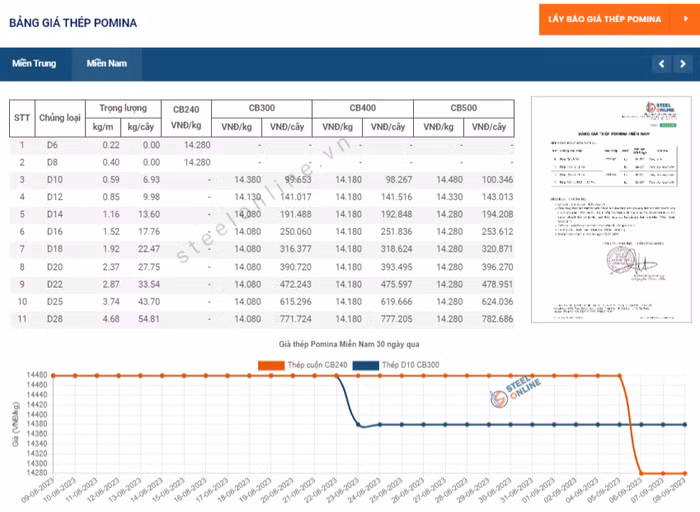The image size is (700, 512).
Task: Click the CB300 column group header
Action: (262, 108)
